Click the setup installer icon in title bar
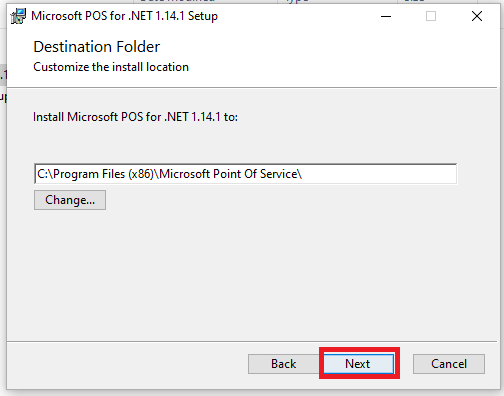 click(18, 16)
